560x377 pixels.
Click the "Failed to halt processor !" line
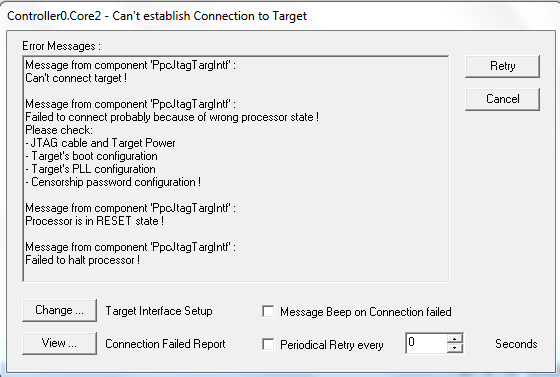82,260
